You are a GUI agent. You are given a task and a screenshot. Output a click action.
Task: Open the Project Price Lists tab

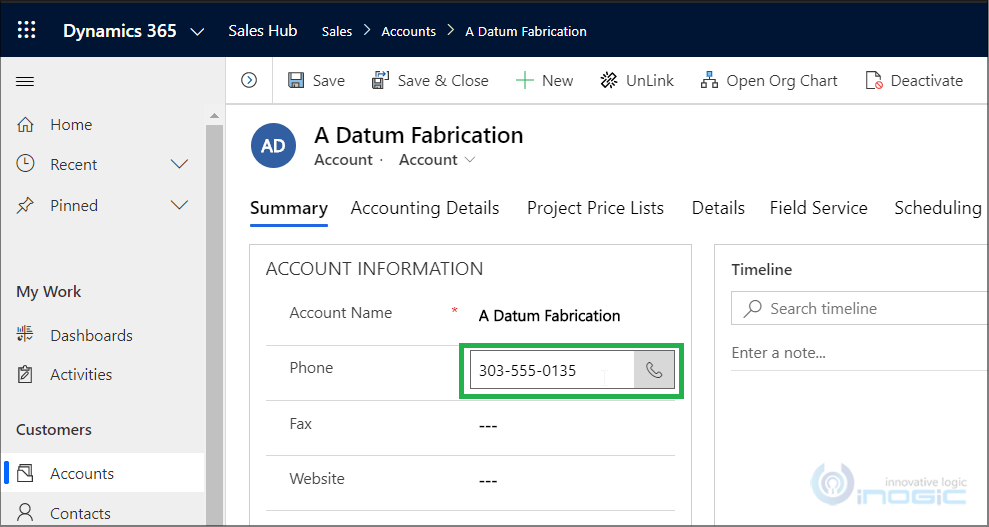pyautogui.click(x=595, y=208)
